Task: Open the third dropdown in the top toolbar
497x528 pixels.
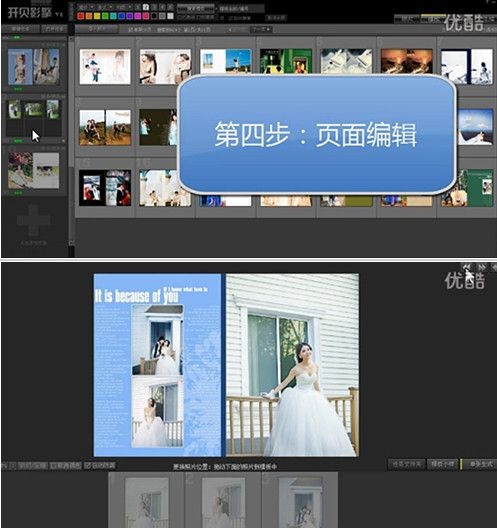Action: point(123,7)
